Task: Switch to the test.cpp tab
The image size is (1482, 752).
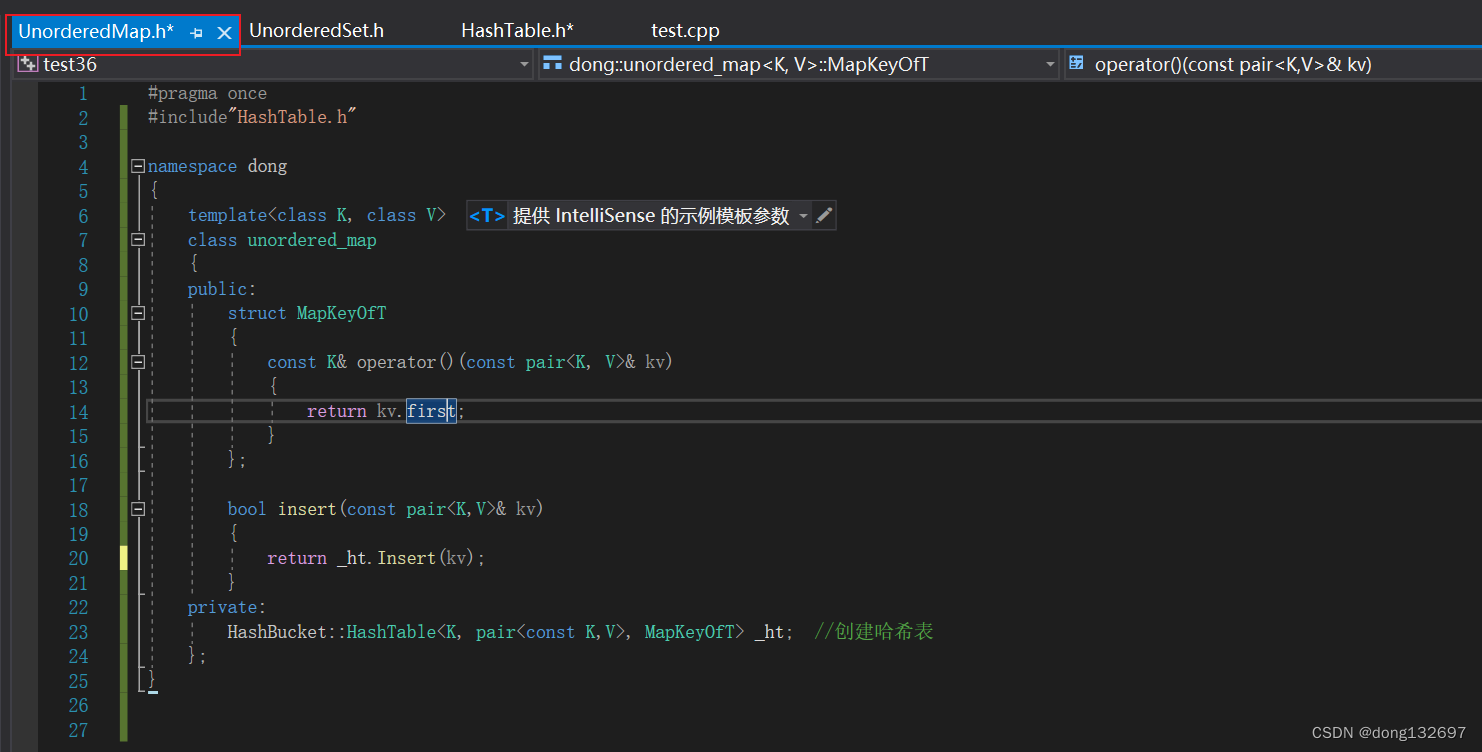Action: (685, 31)
